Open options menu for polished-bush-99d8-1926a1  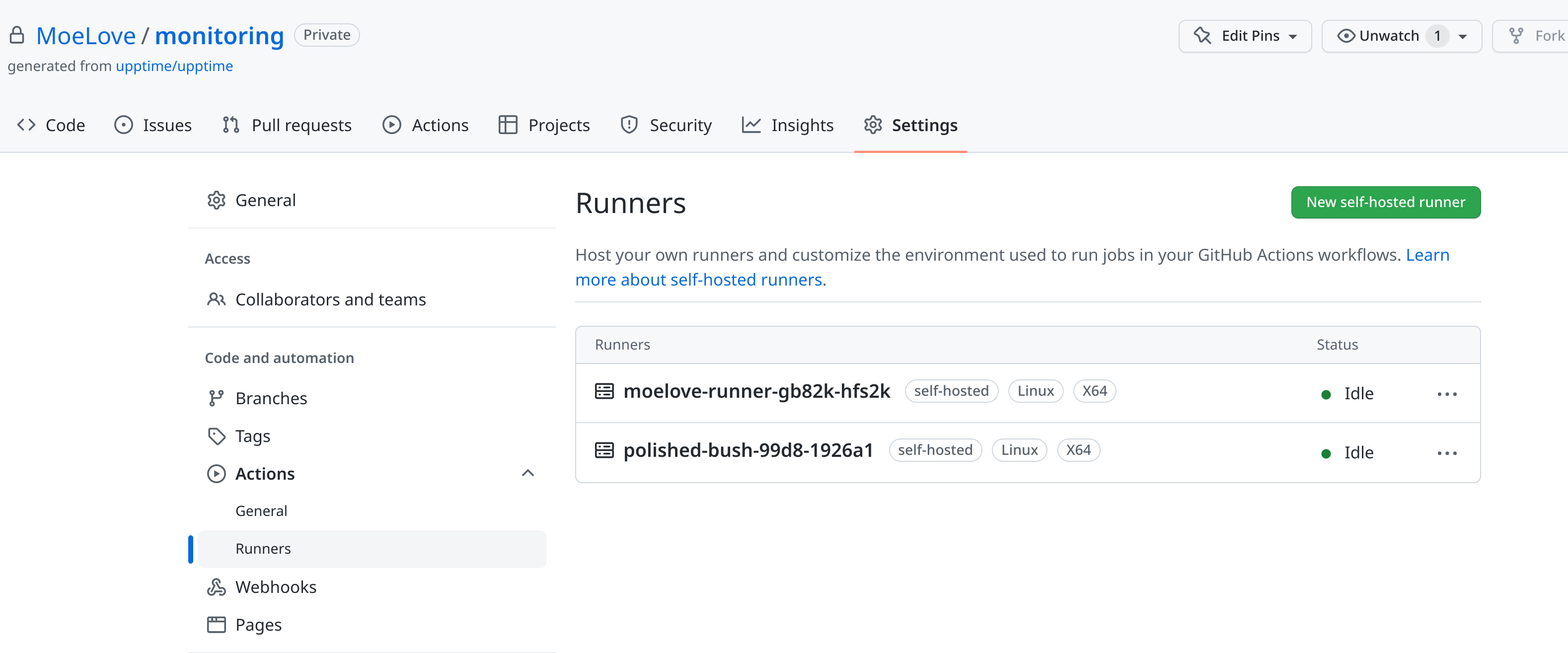coord(1447,453)
